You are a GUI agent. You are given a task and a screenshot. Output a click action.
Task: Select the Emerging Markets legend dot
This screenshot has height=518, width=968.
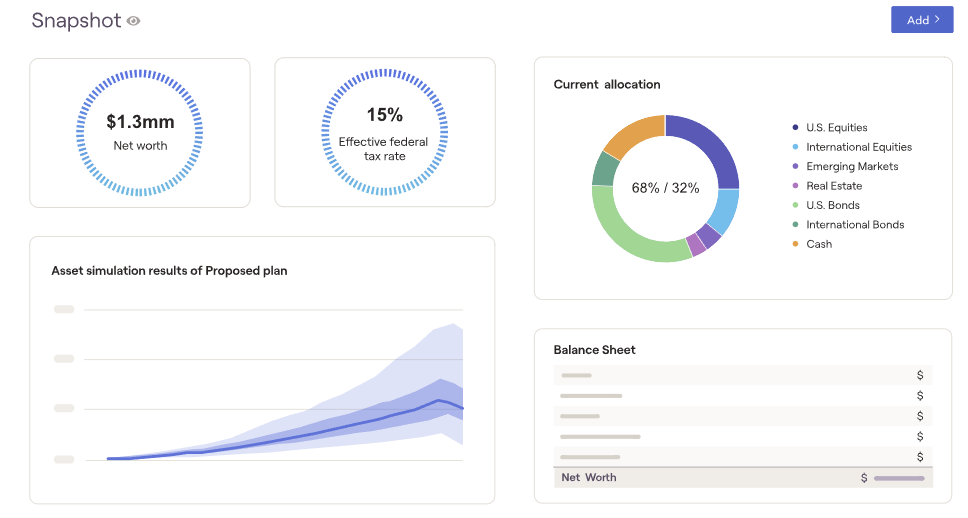click(795, 167)
